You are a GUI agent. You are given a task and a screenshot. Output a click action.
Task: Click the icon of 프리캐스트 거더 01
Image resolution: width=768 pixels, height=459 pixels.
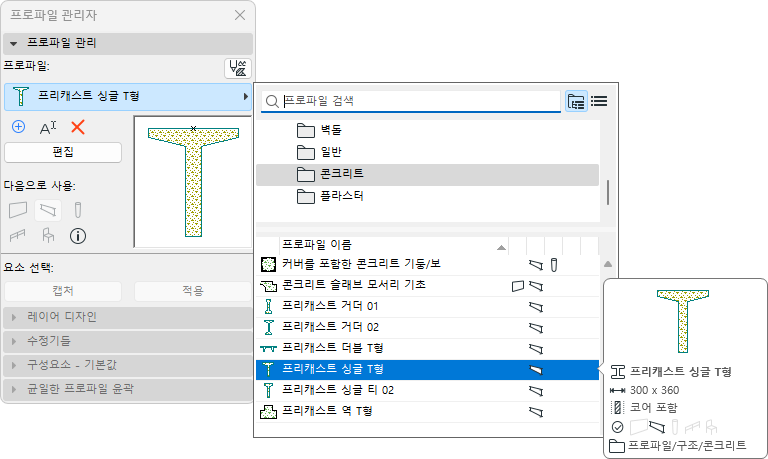point(268,307)
